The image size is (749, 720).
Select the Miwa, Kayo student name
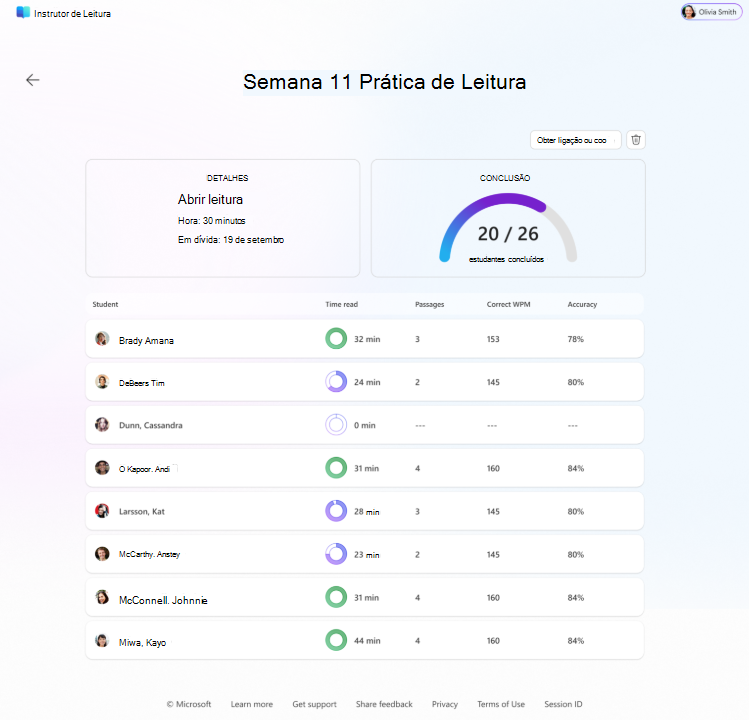click(142, 643)
